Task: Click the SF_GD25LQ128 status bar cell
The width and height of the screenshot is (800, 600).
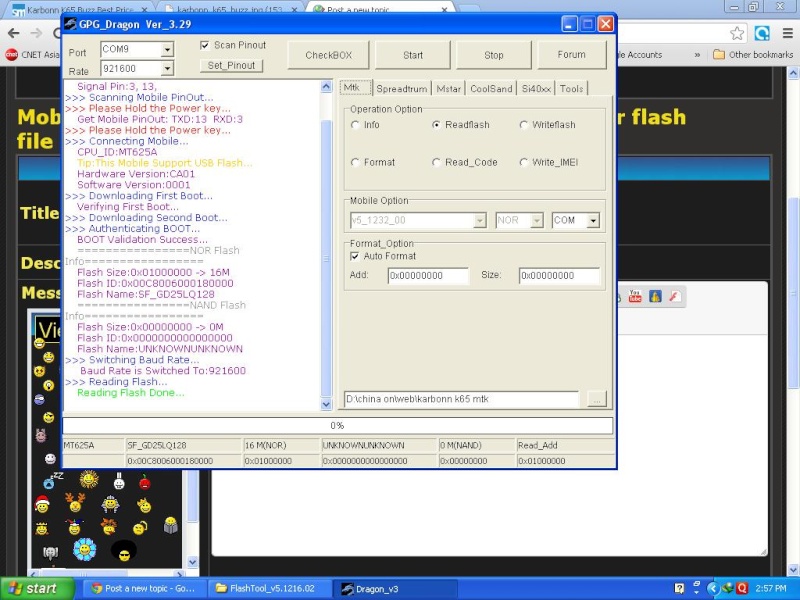Action: coord(184,445)
